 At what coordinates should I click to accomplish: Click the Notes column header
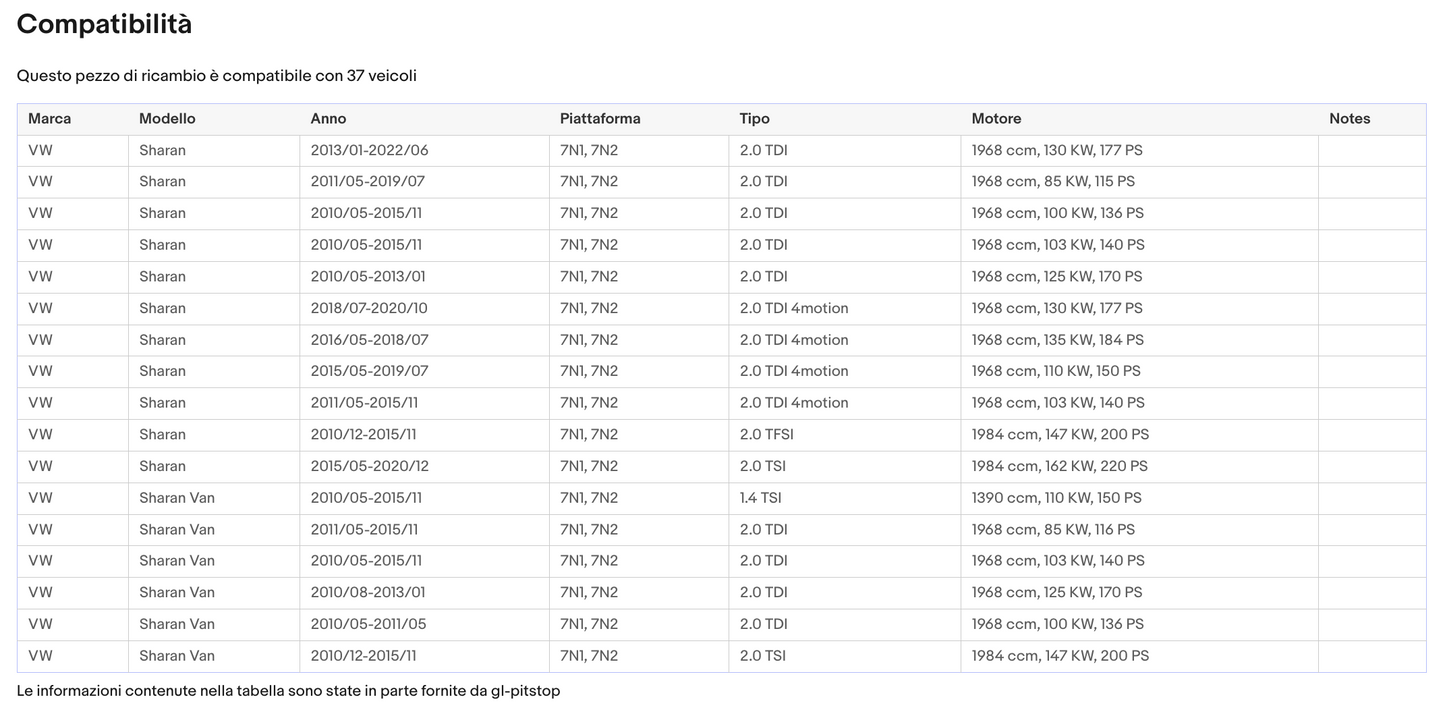coord(1349,119)
